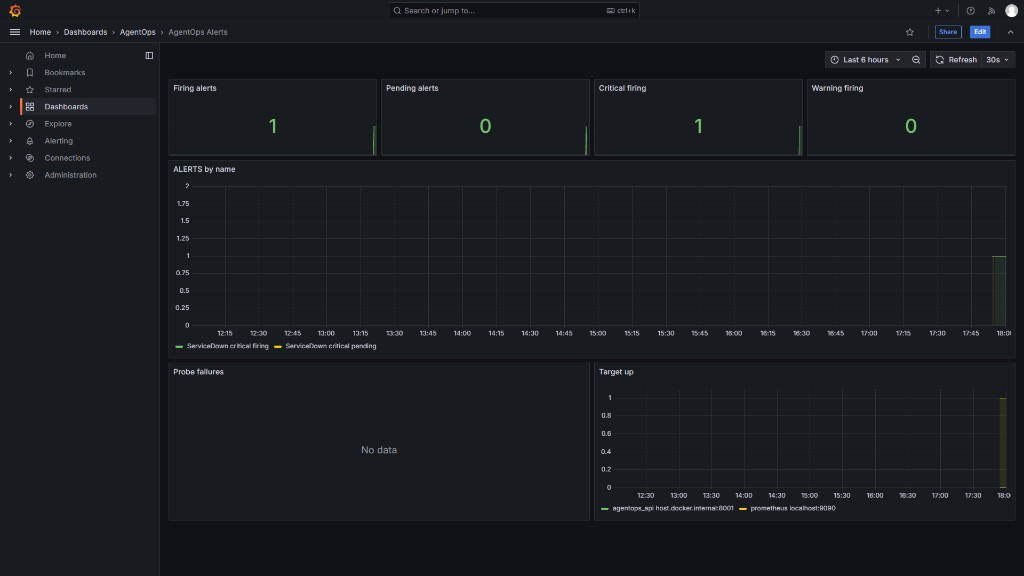Image resolution: width=1024 pixels, height=576 pixels.
Task: Click the Explore compass icon
Action: pyautogui.click(x=30, y=123)
